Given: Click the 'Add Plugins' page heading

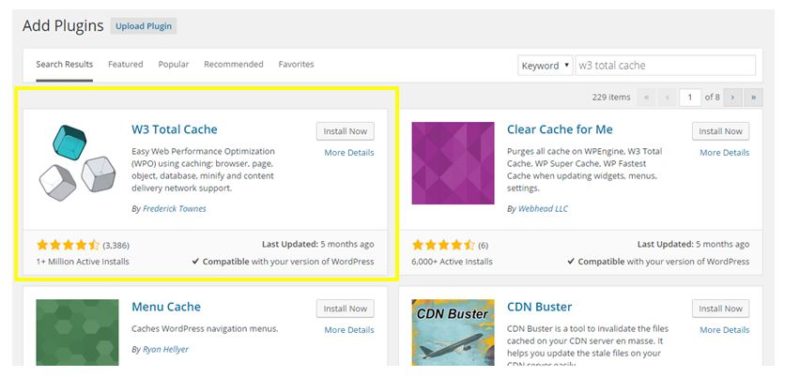Looking at the screenshot, I should 63,26.
